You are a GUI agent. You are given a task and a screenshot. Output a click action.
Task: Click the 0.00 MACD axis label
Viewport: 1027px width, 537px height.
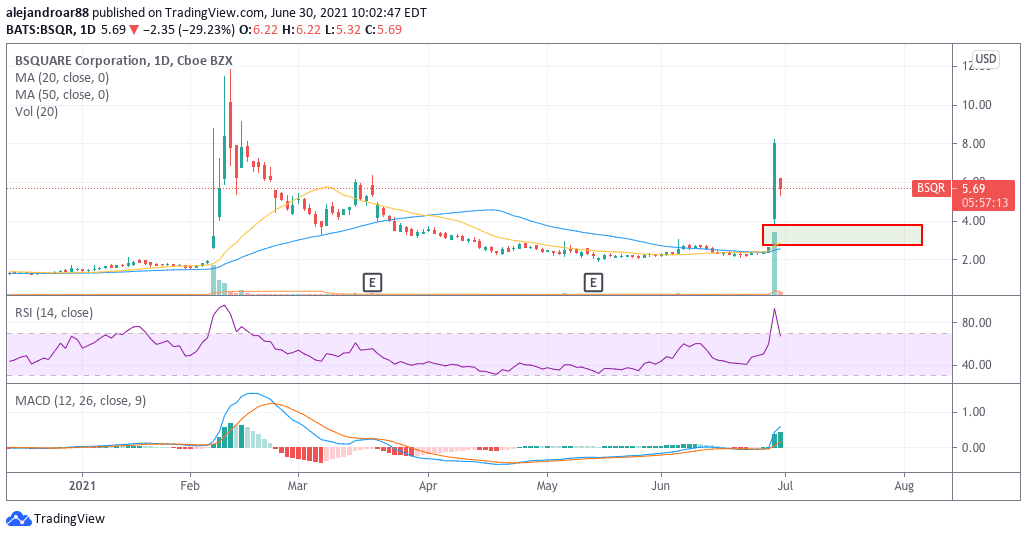[973, 448]
